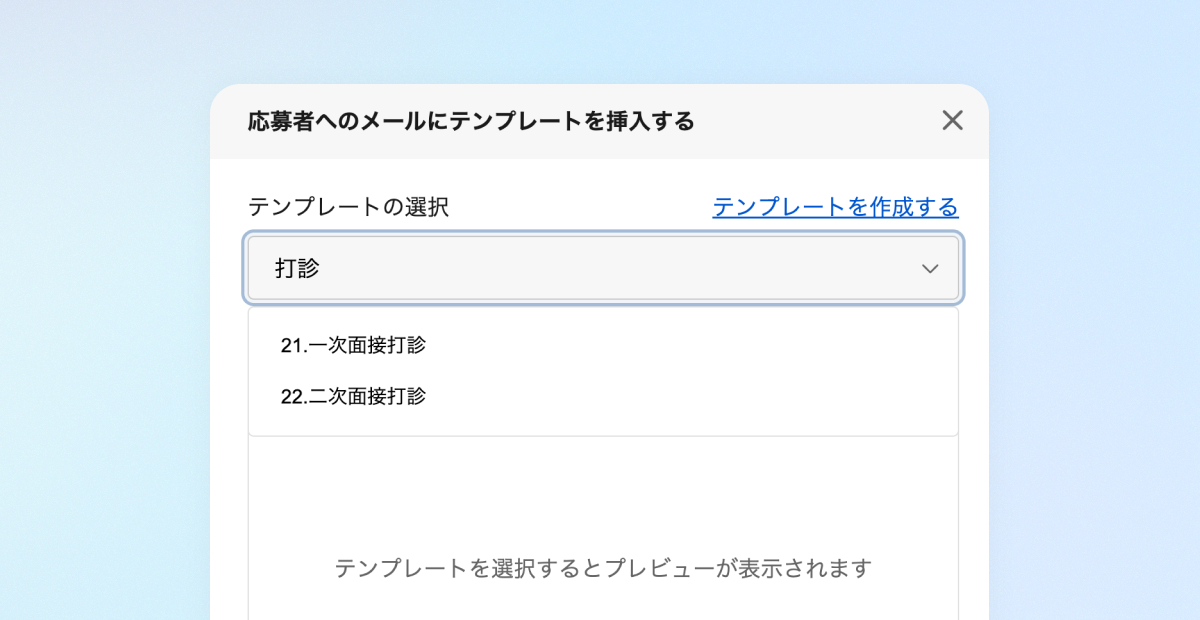Click the number 22 in the second option
The width and height of the screenshot is (1200, 620).
pyautogui.click(x=291, y=396)
